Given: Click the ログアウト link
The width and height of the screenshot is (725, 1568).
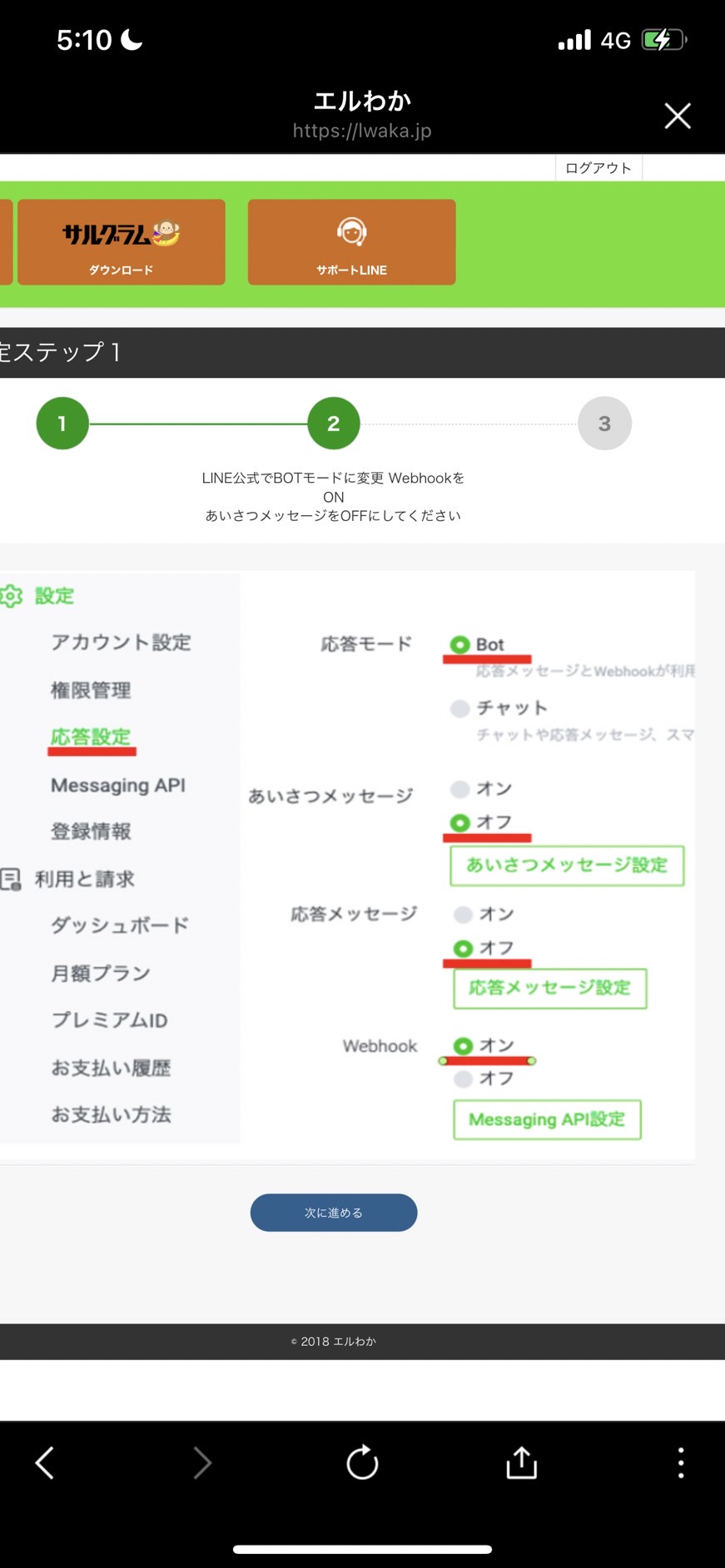Looking at the screenshot, I should pyautogui.click(x=598, y=168).
